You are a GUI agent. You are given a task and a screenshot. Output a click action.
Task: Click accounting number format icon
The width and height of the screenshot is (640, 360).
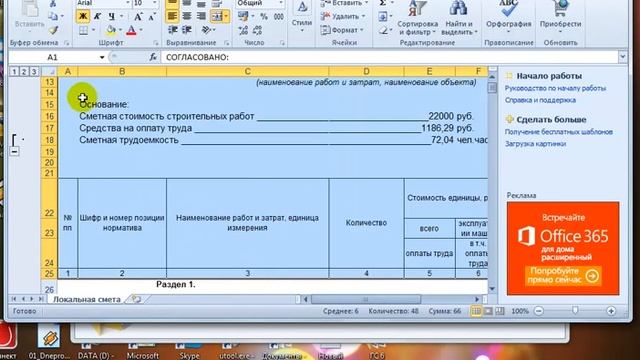[x=243, y=16]
